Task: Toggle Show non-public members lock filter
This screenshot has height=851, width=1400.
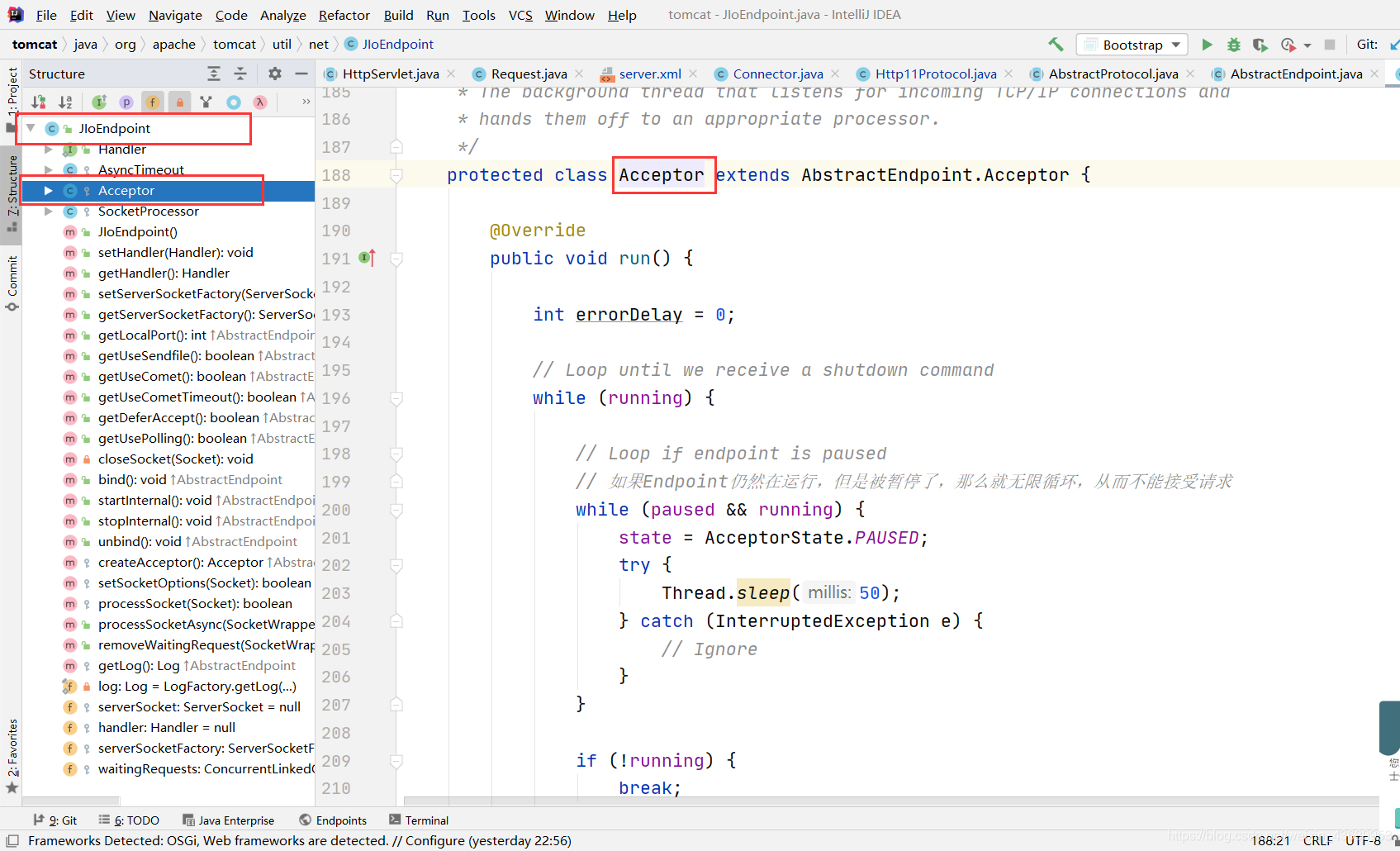Action: tap(179, 102)
